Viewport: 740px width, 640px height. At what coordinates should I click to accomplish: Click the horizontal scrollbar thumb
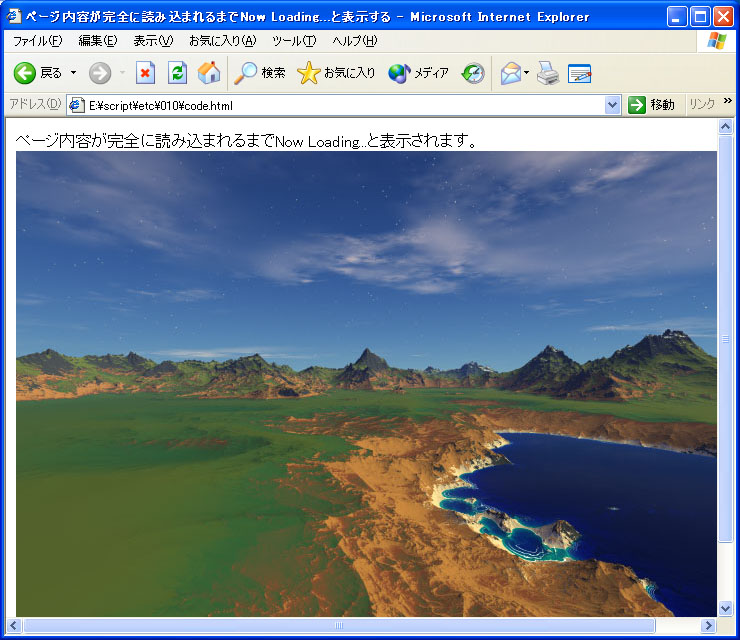(339, 626)
